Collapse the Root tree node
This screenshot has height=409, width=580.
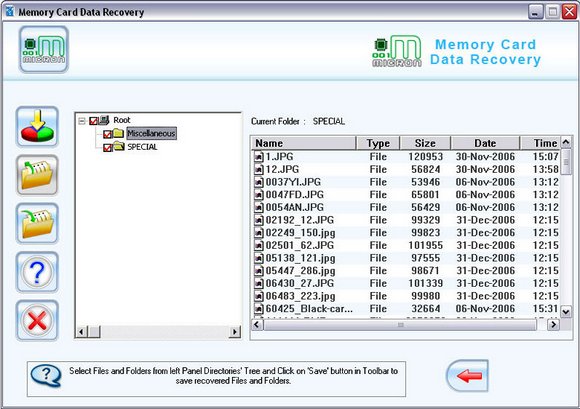(x=82, y=121)
